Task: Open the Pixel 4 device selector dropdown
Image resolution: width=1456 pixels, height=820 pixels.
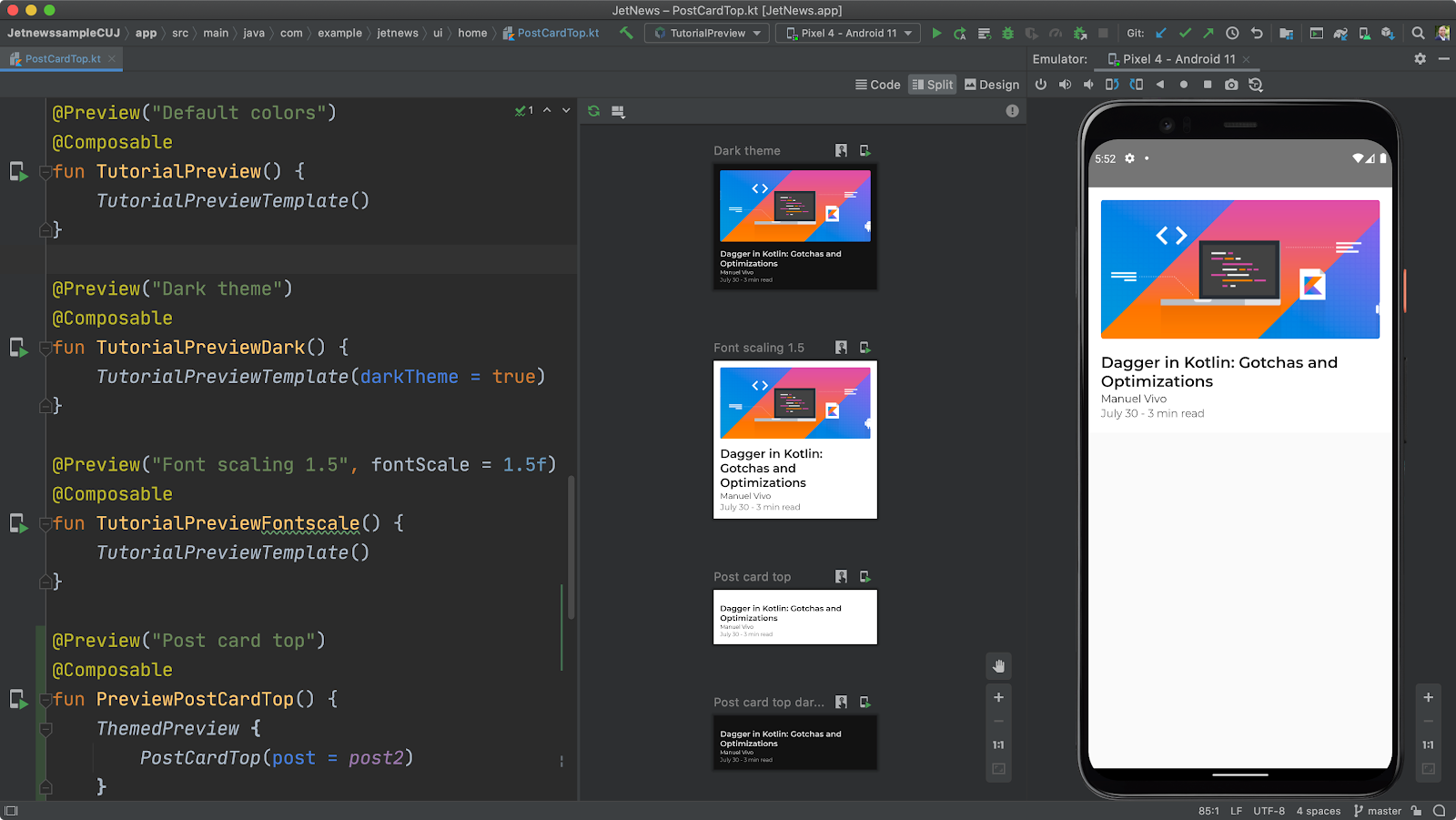Action: coord(847,33)
